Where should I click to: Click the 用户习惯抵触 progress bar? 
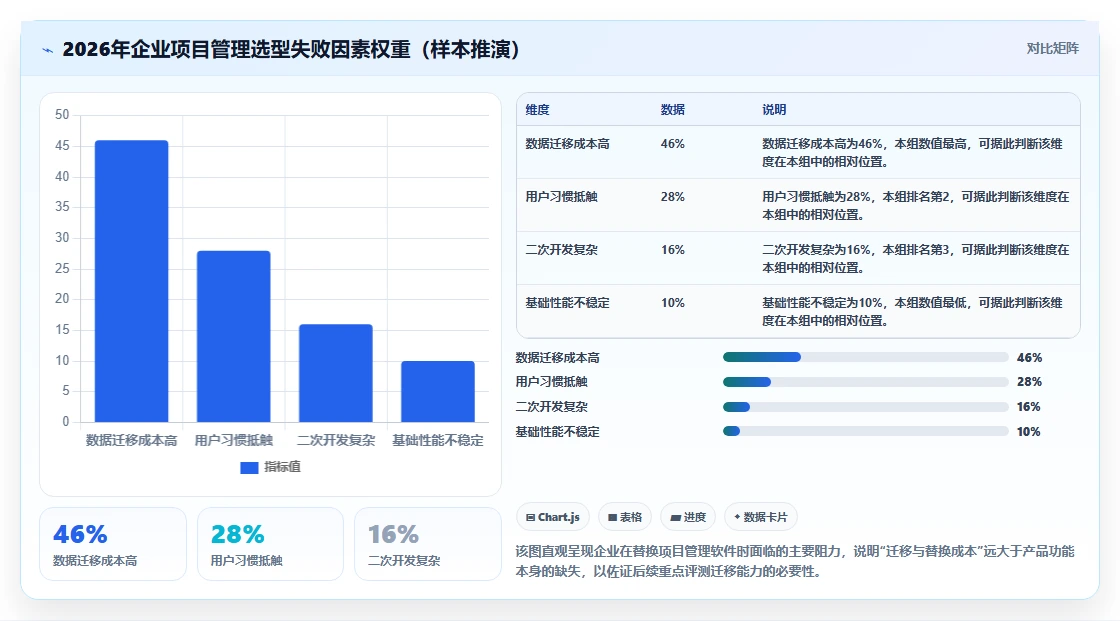[x=865, y=382]
